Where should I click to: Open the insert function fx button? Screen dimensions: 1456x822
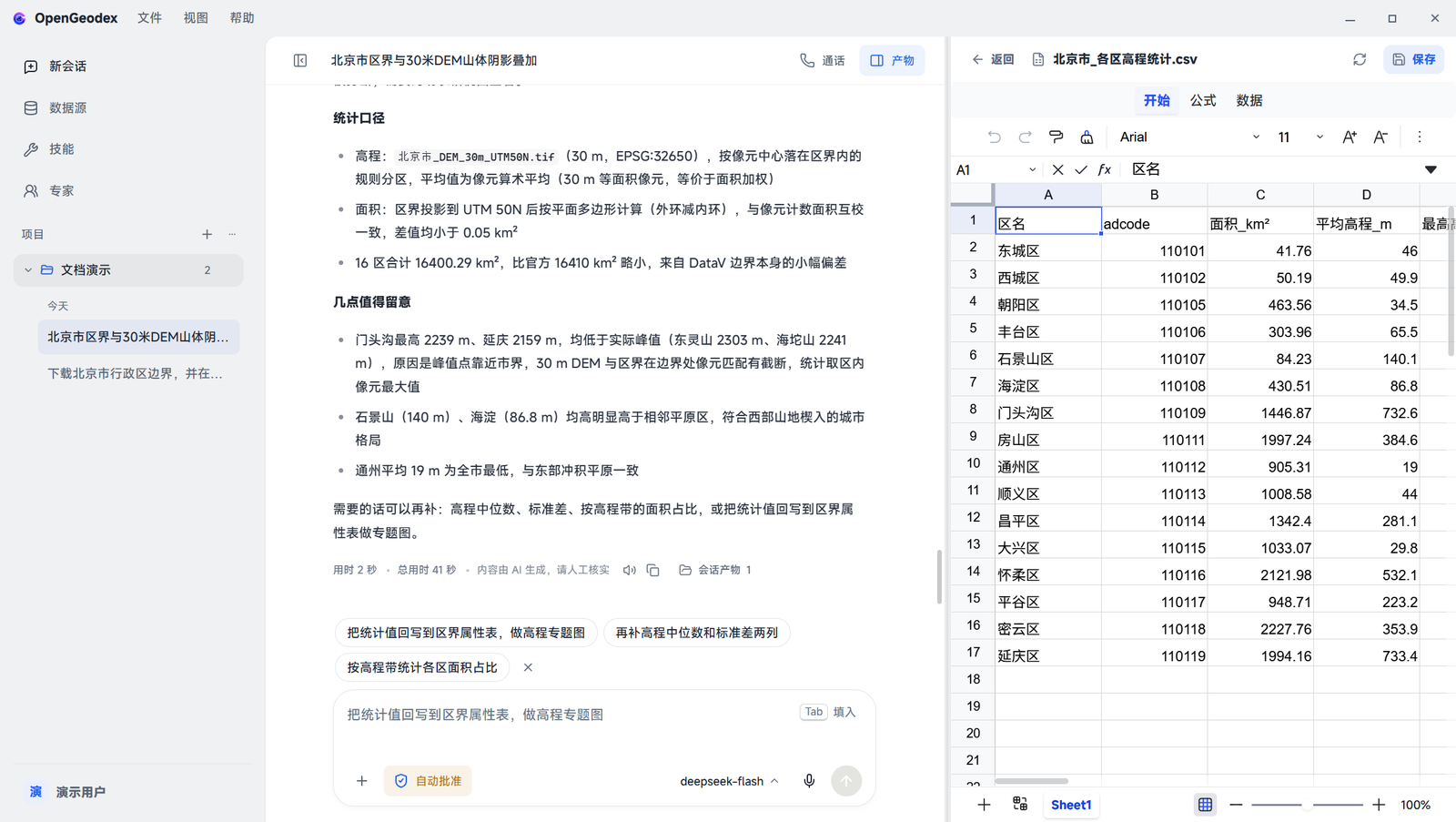tap(1105, 169)
